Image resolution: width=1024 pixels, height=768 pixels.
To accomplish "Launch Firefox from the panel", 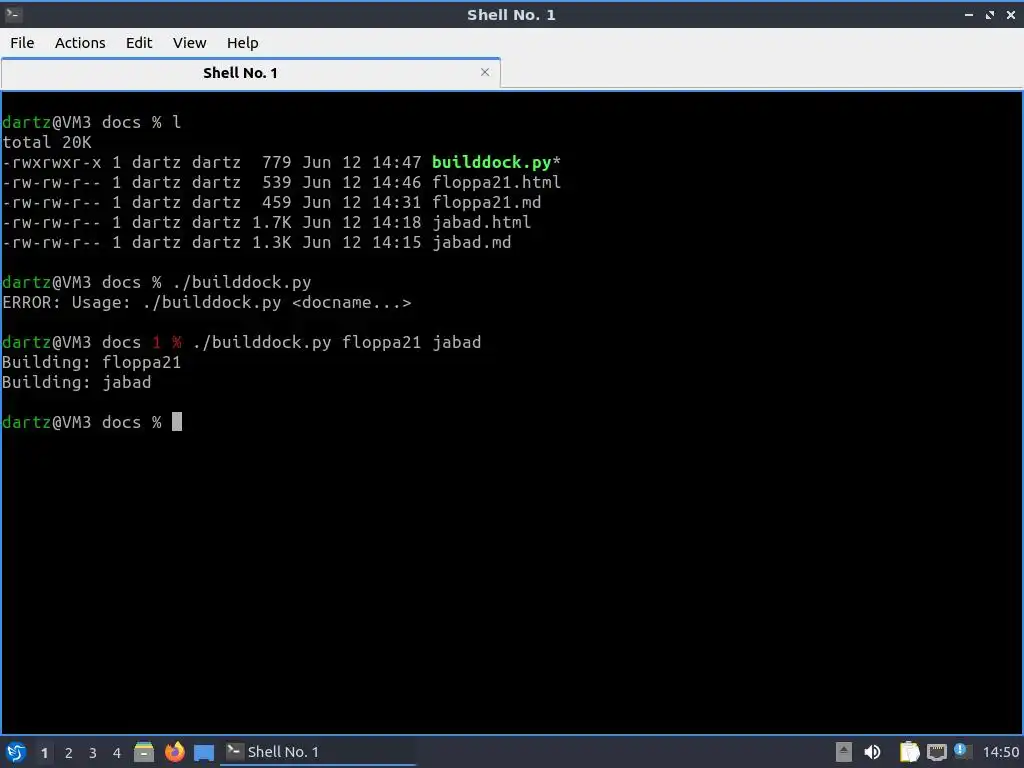I will click(x=174, y=752).
